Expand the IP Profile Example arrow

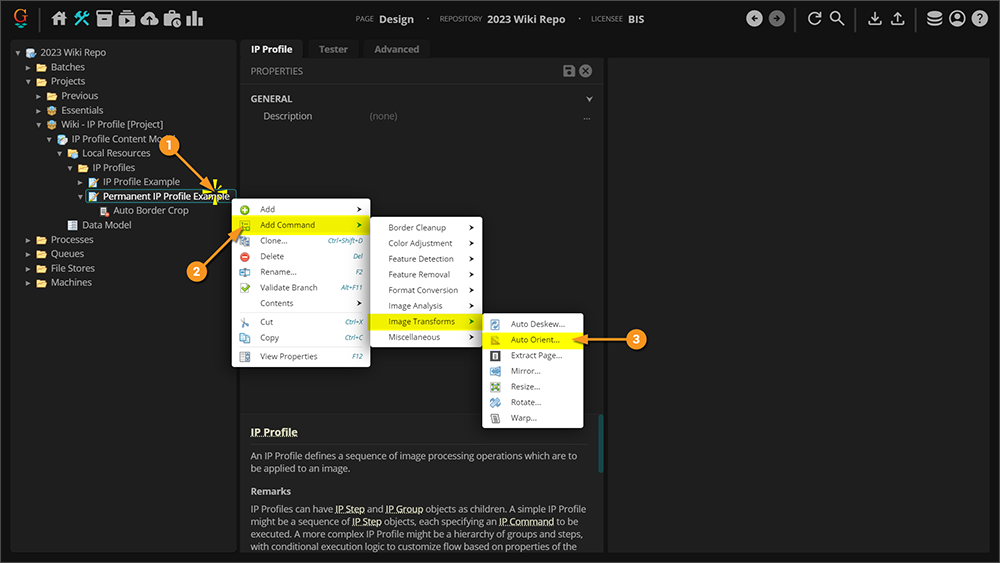pyautogui.click(x=80, y=182)
